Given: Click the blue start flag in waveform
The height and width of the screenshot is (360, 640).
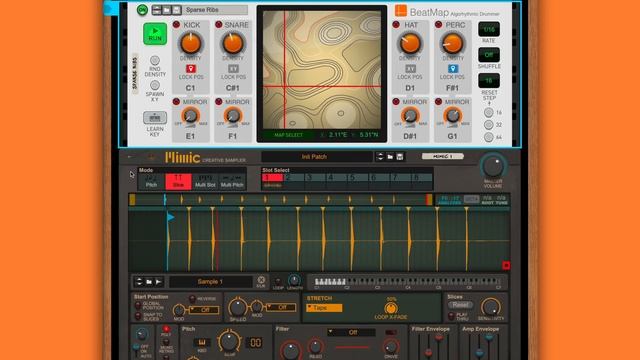Looking at the screenshot, I should click(x=171, y=217).
